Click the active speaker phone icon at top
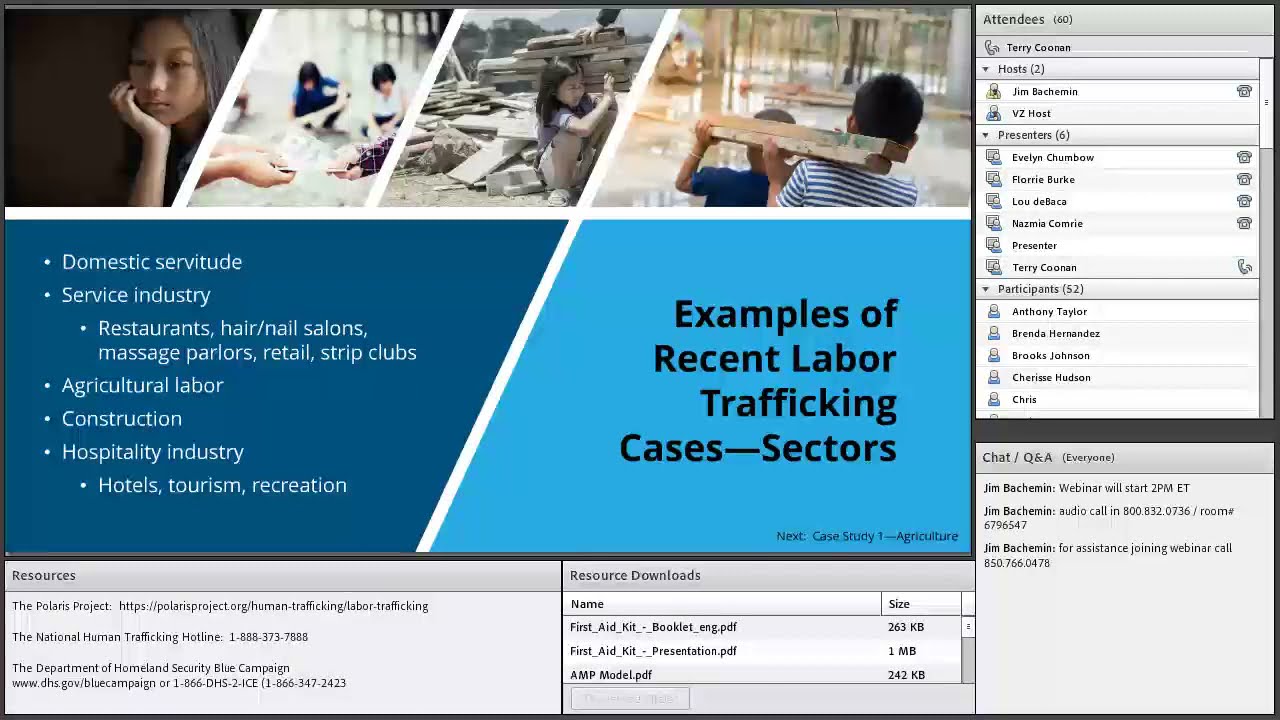This screenshot has width=1280, height=720. [992, 47]
